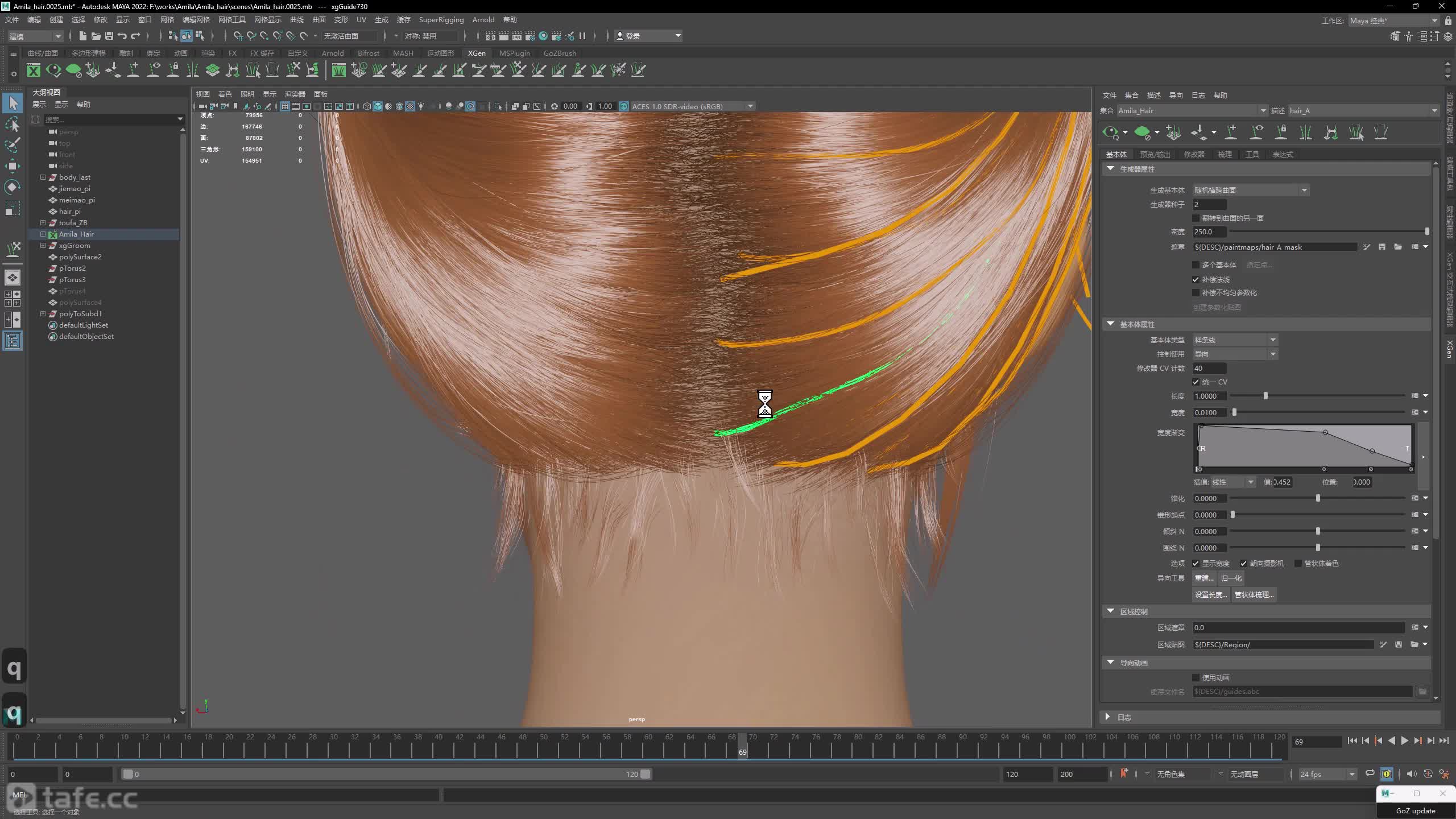Click the New Scene file icon
The width and height of the screenshot is (1456, 819).
point(83,36)
